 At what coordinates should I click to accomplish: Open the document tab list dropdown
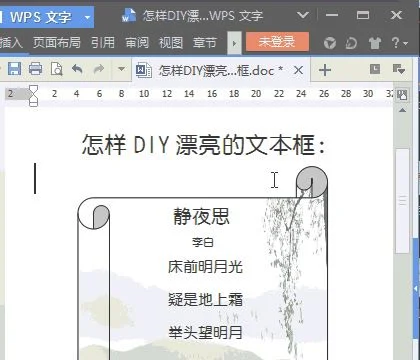399,69
